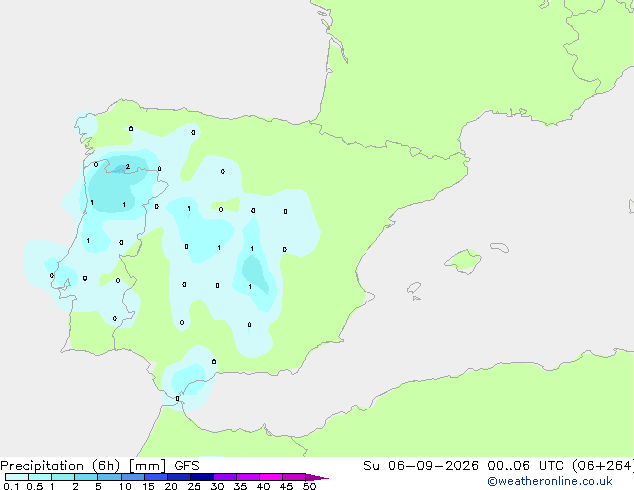Viewport: 634px width, 490px height.
Task: Click the Menorca island outline on the map
Action: [500, 247]
